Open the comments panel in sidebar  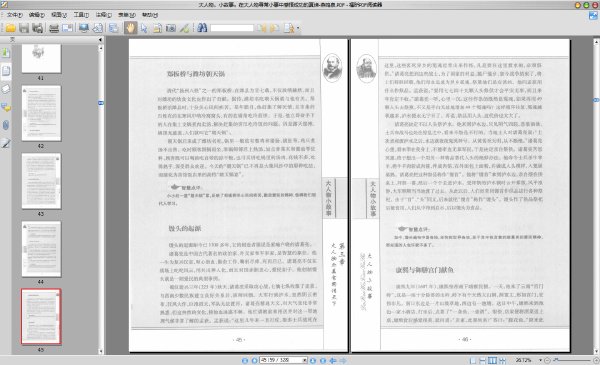[x=6, y=108]
